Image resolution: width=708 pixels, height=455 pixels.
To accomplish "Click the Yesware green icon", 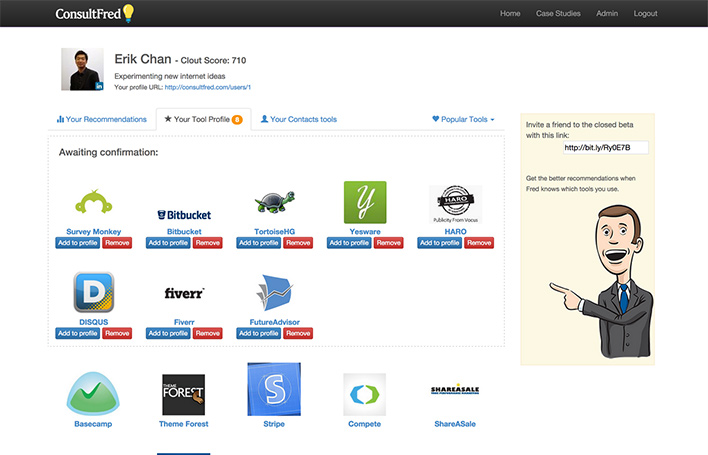I will pyautogui.click(x=365, y=202).
